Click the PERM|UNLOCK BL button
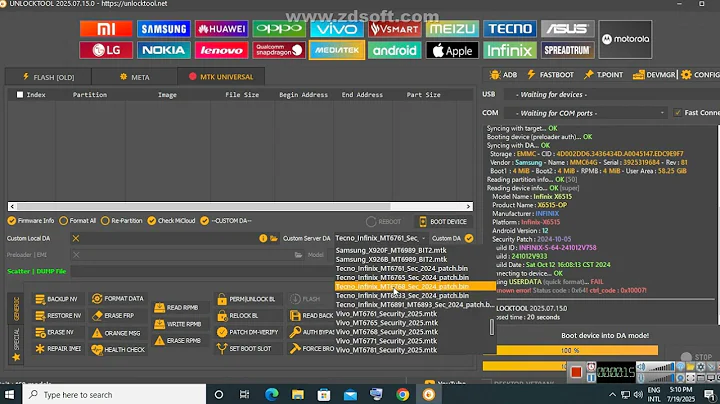The image size is (720, 404). [247, 299]
